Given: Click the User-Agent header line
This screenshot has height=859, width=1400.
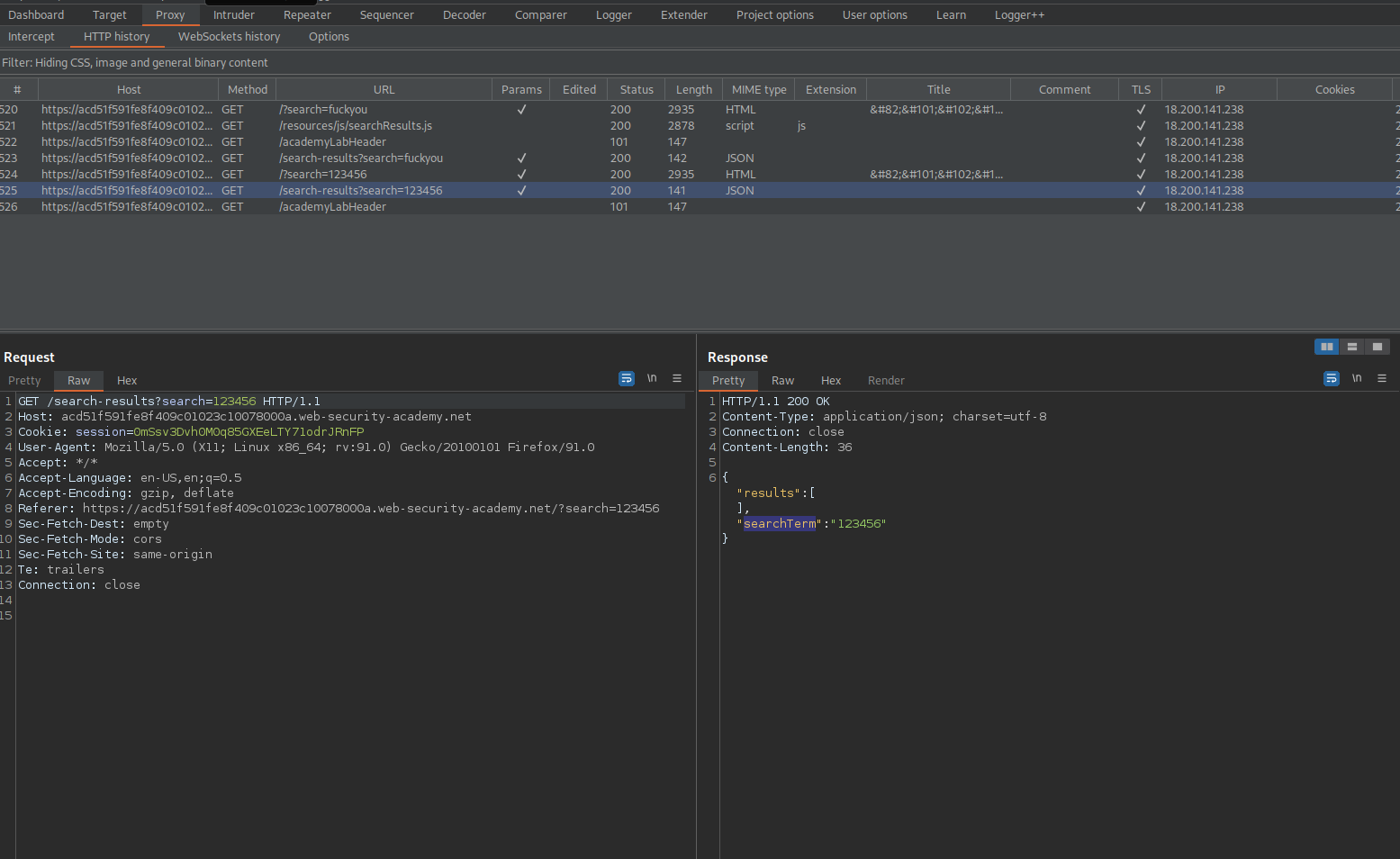Looking at the screenshot, I should pyautogui.click(x=306, y=448).
